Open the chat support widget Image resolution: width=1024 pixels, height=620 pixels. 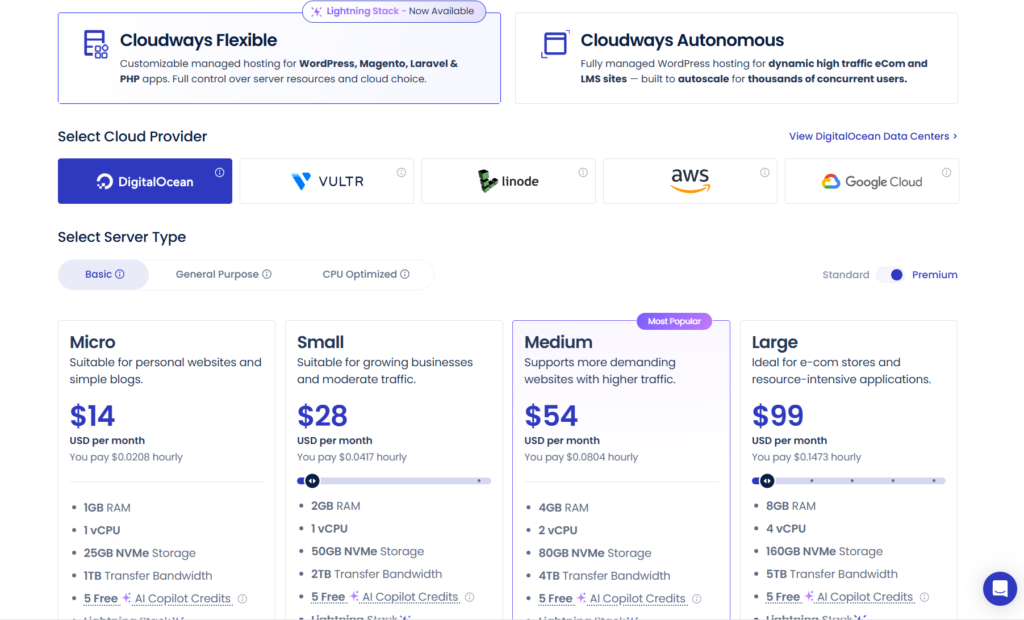pyautogui.click(x=999, y=589)
